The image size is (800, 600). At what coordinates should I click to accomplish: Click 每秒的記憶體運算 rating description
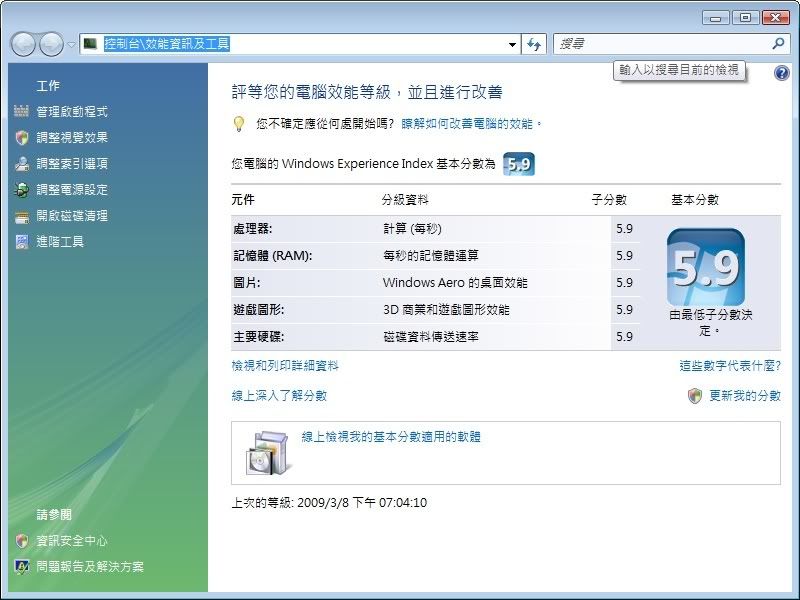(x=431, y=256)
